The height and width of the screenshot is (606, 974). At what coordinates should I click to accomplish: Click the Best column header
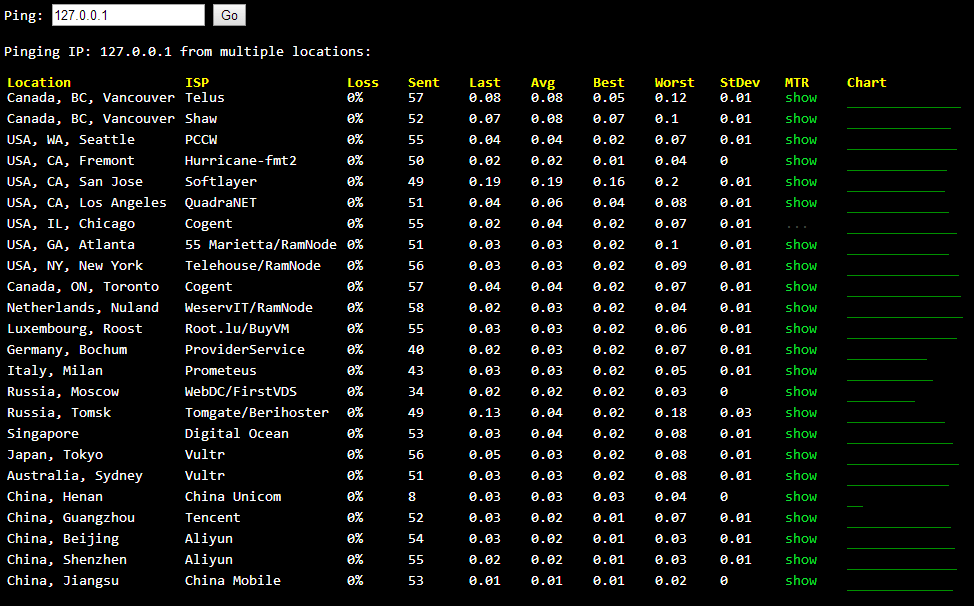[x=608, y=83]
